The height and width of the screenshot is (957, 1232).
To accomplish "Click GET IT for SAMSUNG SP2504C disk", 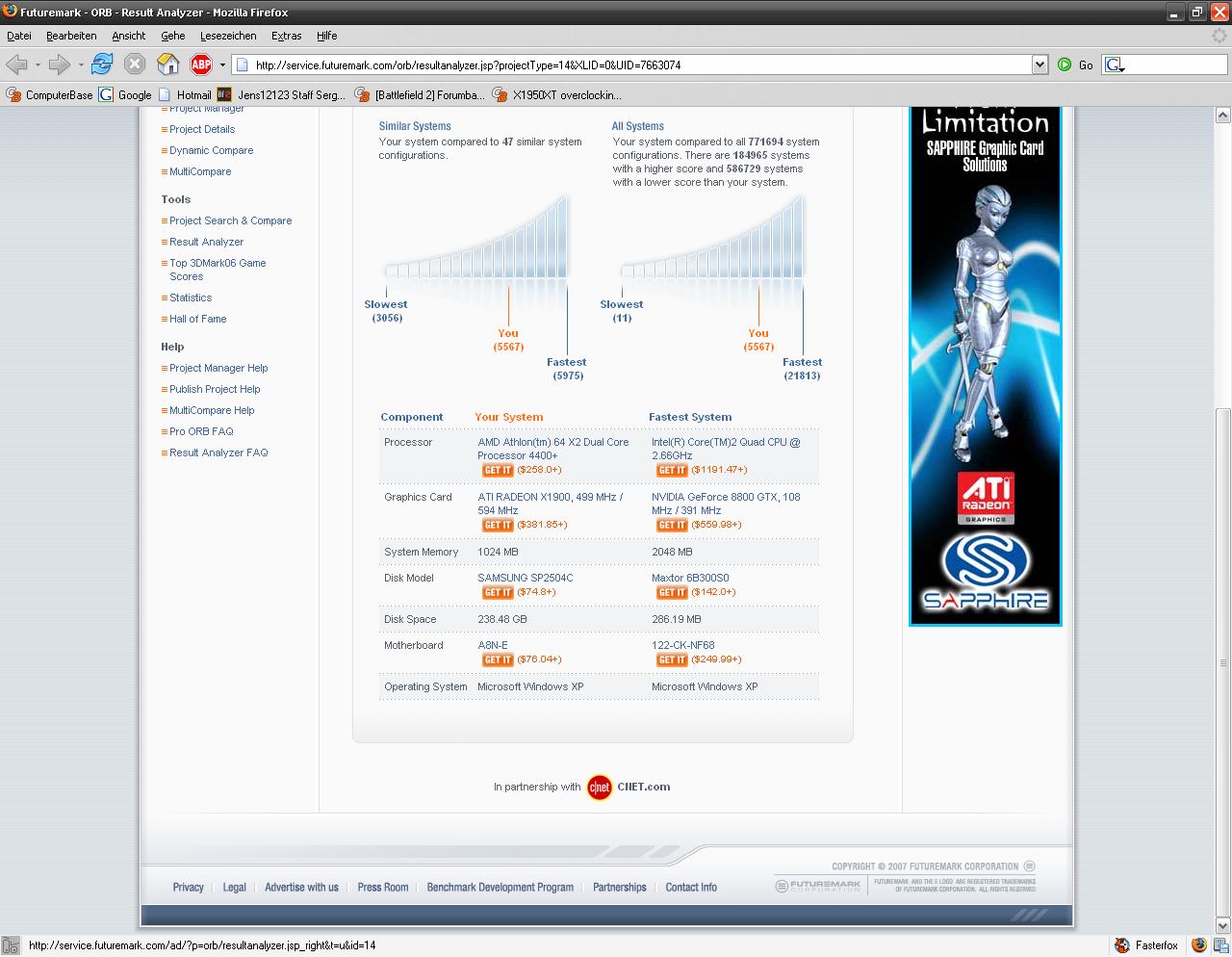I will click(498, 593).
